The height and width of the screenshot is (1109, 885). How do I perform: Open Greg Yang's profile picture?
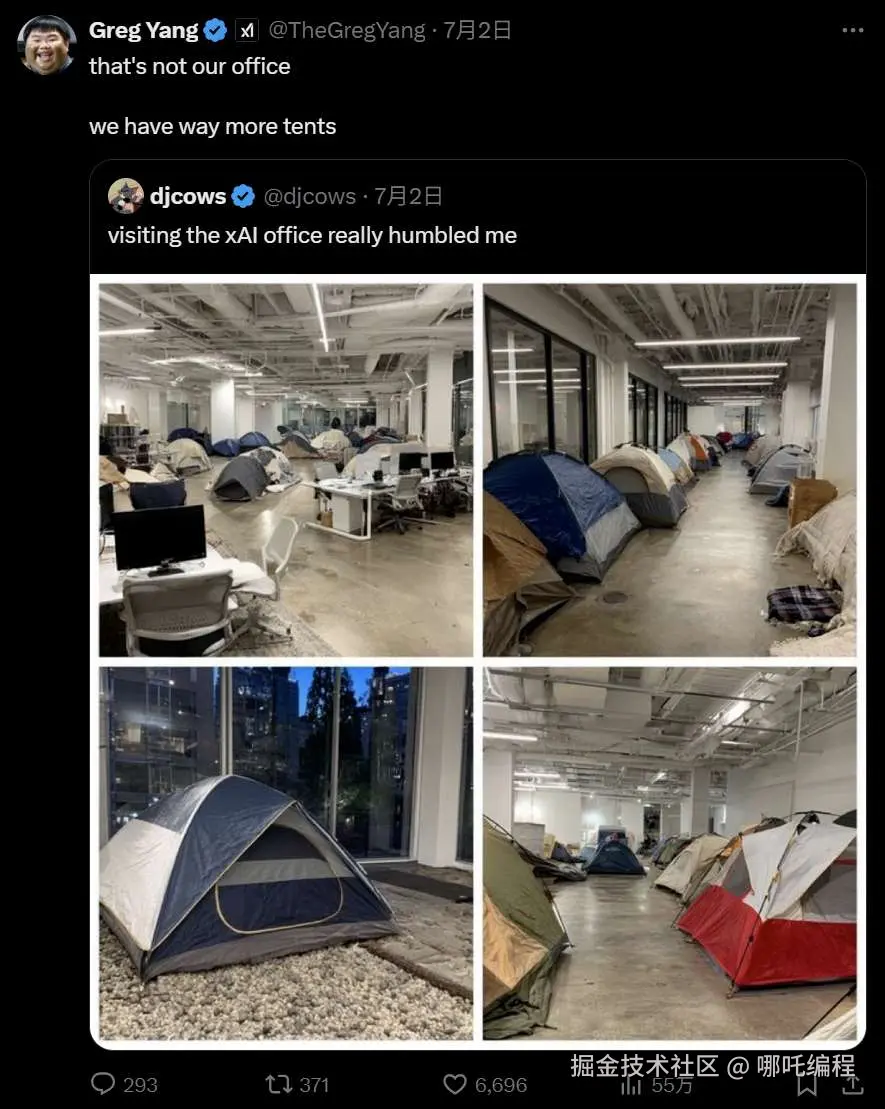46,45
